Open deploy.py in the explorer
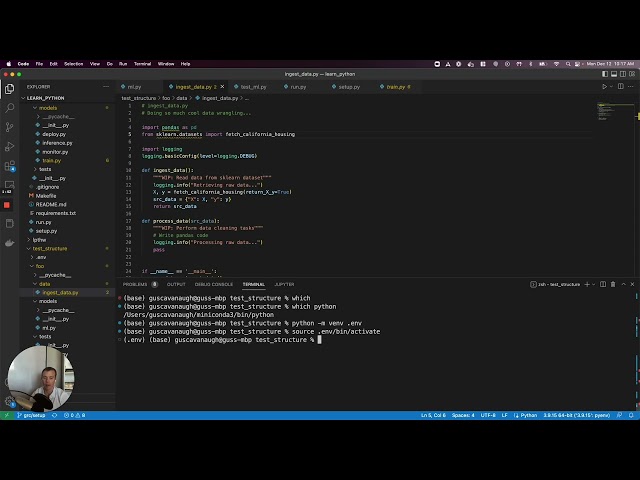Screen dimensions: 640x480 [54, 134]
